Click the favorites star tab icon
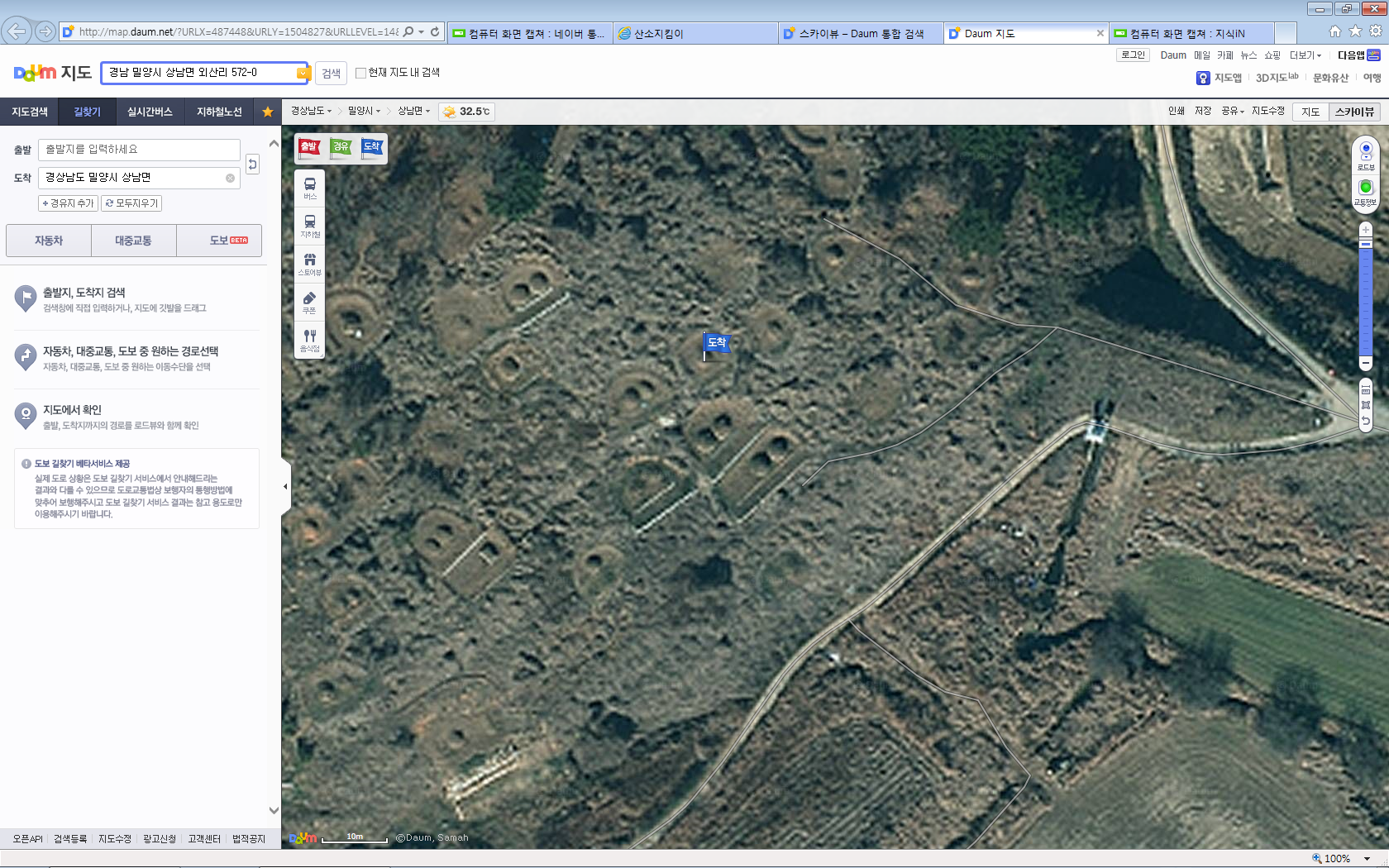 pos(267,112)
